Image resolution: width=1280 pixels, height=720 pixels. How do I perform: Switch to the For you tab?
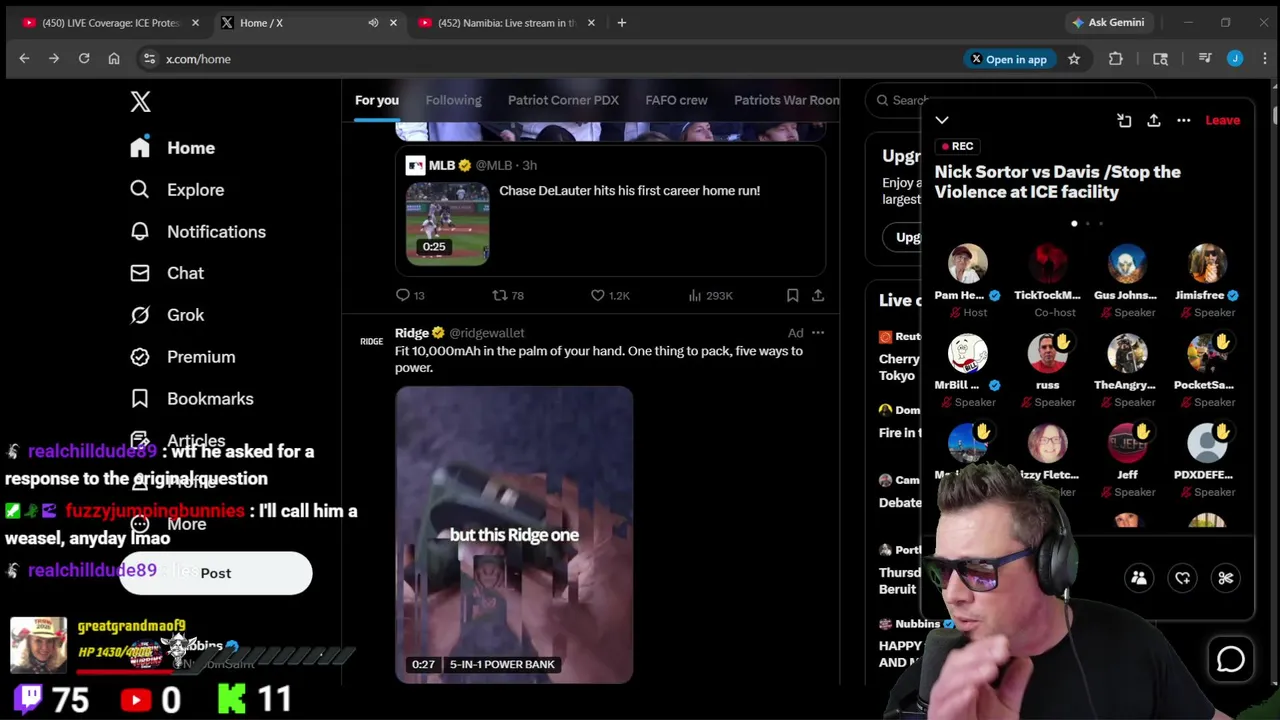click(377, 100)
